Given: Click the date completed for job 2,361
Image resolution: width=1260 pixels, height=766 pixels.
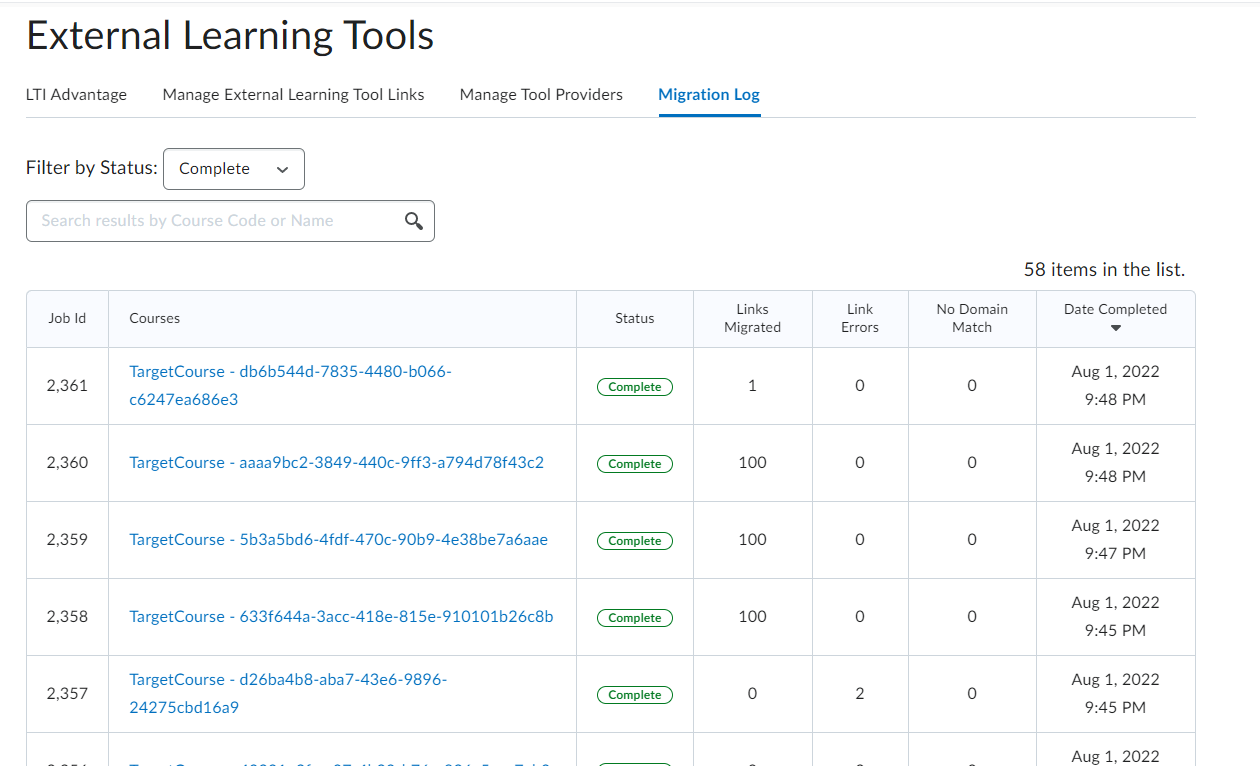Looking at the screenshot, I should 1115,386.
